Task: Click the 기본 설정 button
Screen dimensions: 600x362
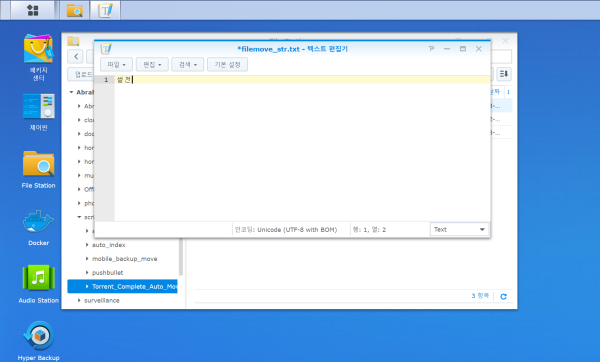Action: [227, 64]
